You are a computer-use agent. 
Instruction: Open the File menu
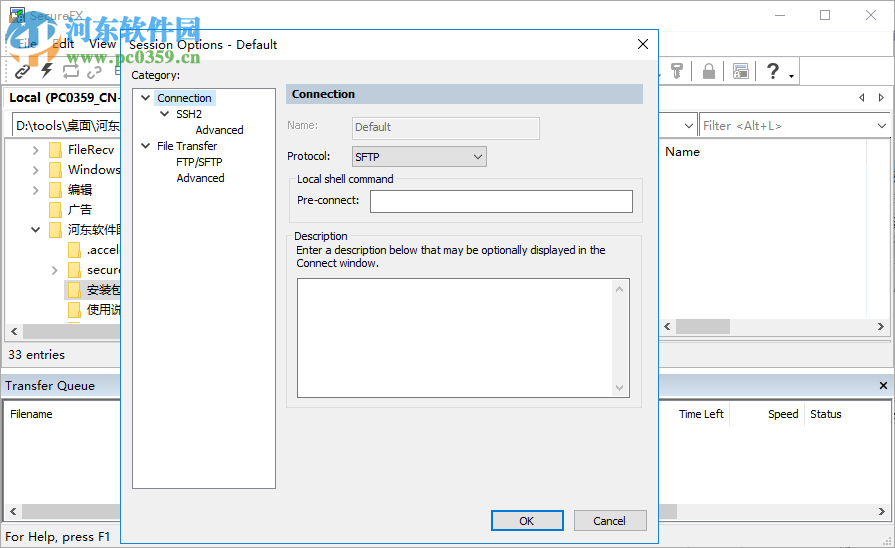pyautogui.click(x=27, y=44)
